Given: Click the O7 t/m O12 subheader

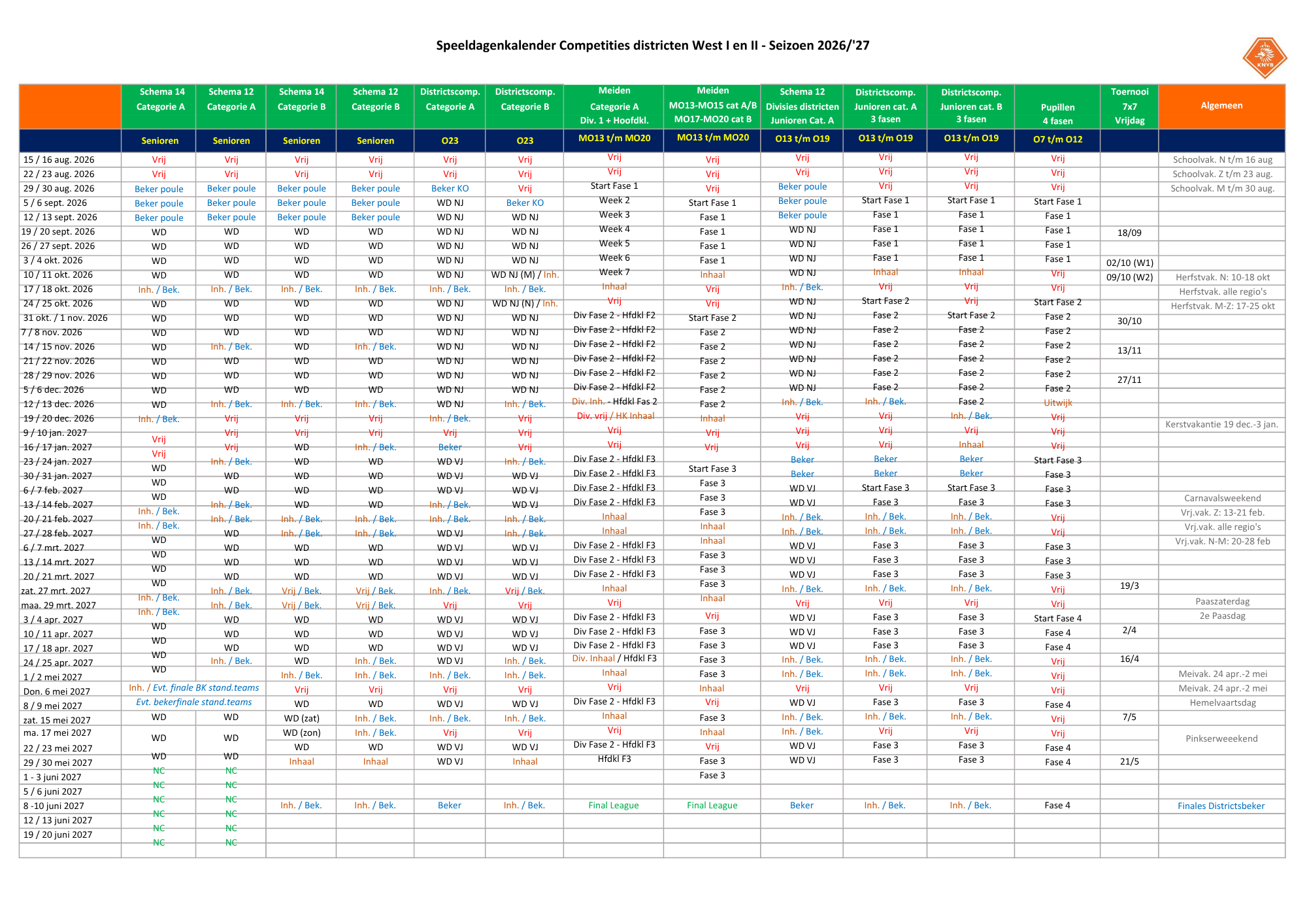Looking at the screenshot, I should pos(1057,139).
